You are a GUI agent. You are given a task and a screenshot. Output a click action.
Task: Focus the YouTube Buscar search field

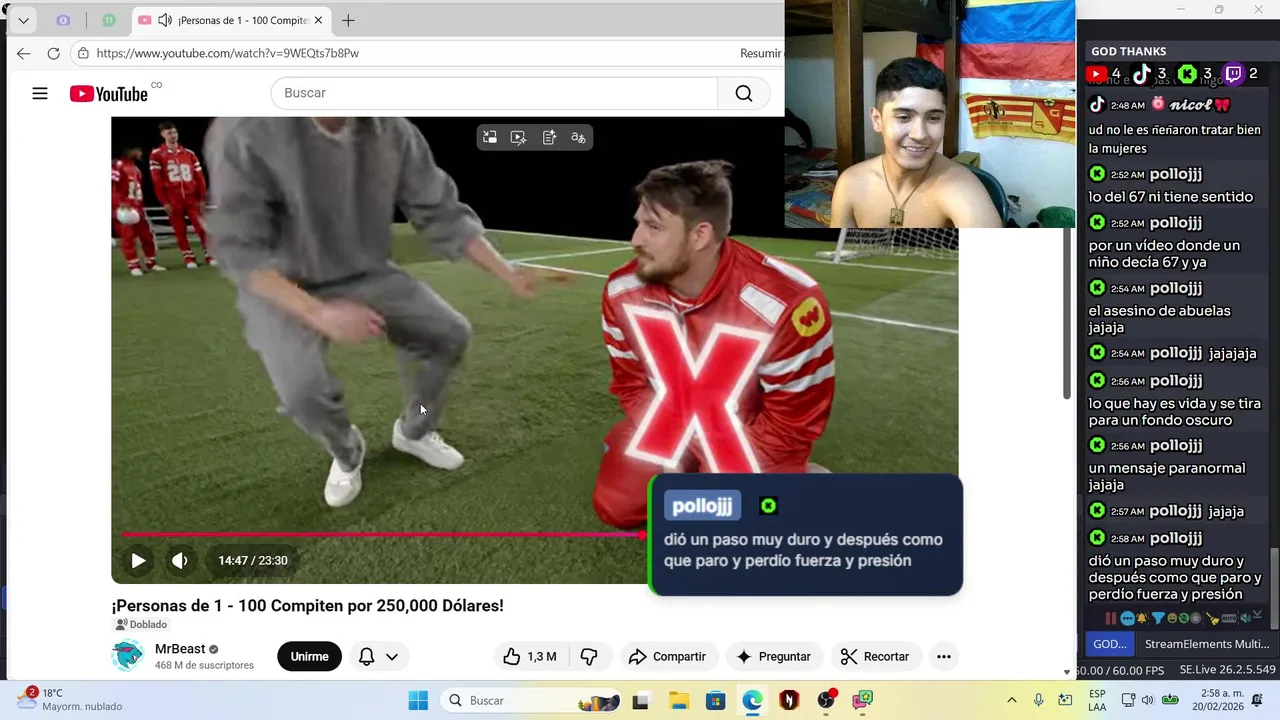[495, 93]
